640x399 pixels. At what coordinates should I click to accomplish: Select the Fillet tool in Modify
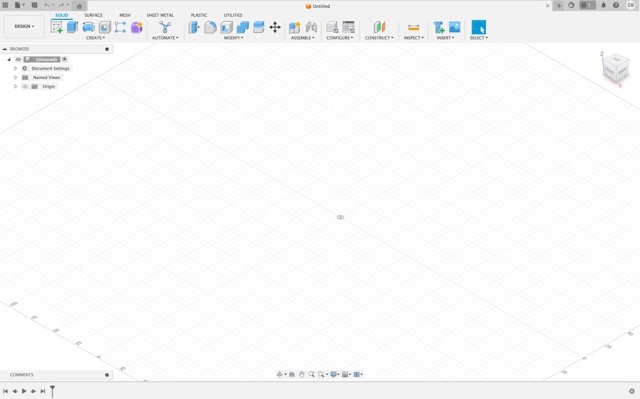click(x=210, y=27)
